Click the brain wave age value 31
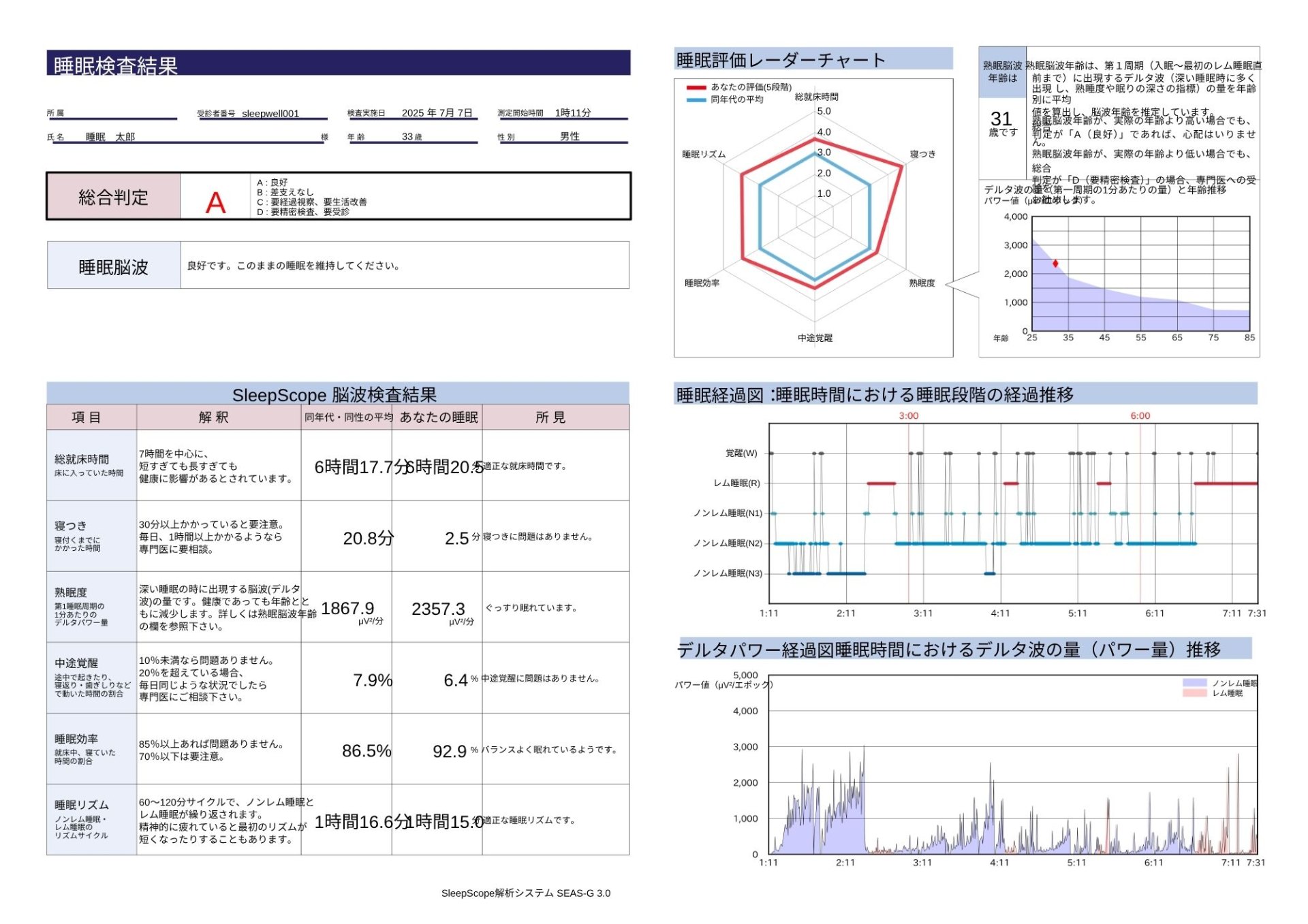Screen dimensions: 1308x924 point(1001,118)
